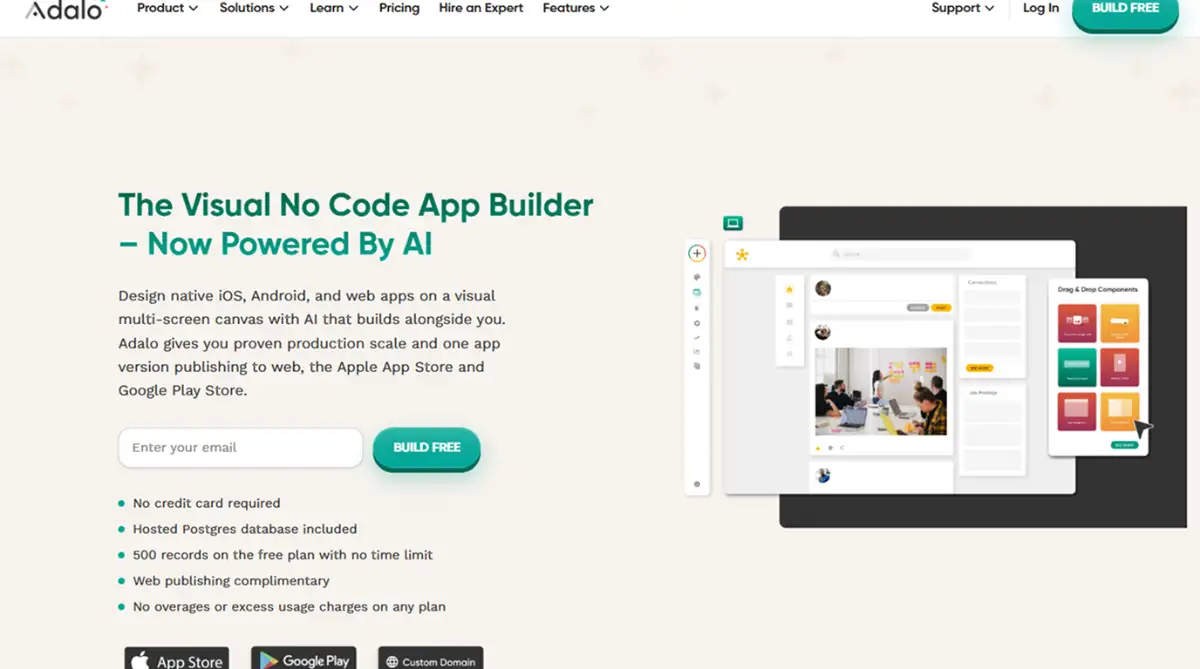Image resolution: width=1200 pixels, height=669 pixels.
Task: Focus the Enter your email field
Action: 240,448
